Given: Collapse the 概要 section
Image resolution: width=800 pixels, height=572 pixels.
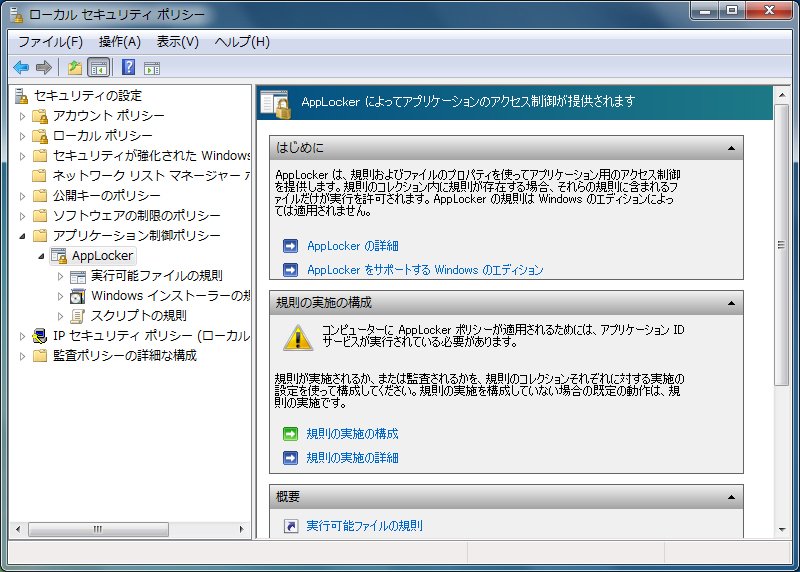Looking at the screenshot, I should click(731, 497).
